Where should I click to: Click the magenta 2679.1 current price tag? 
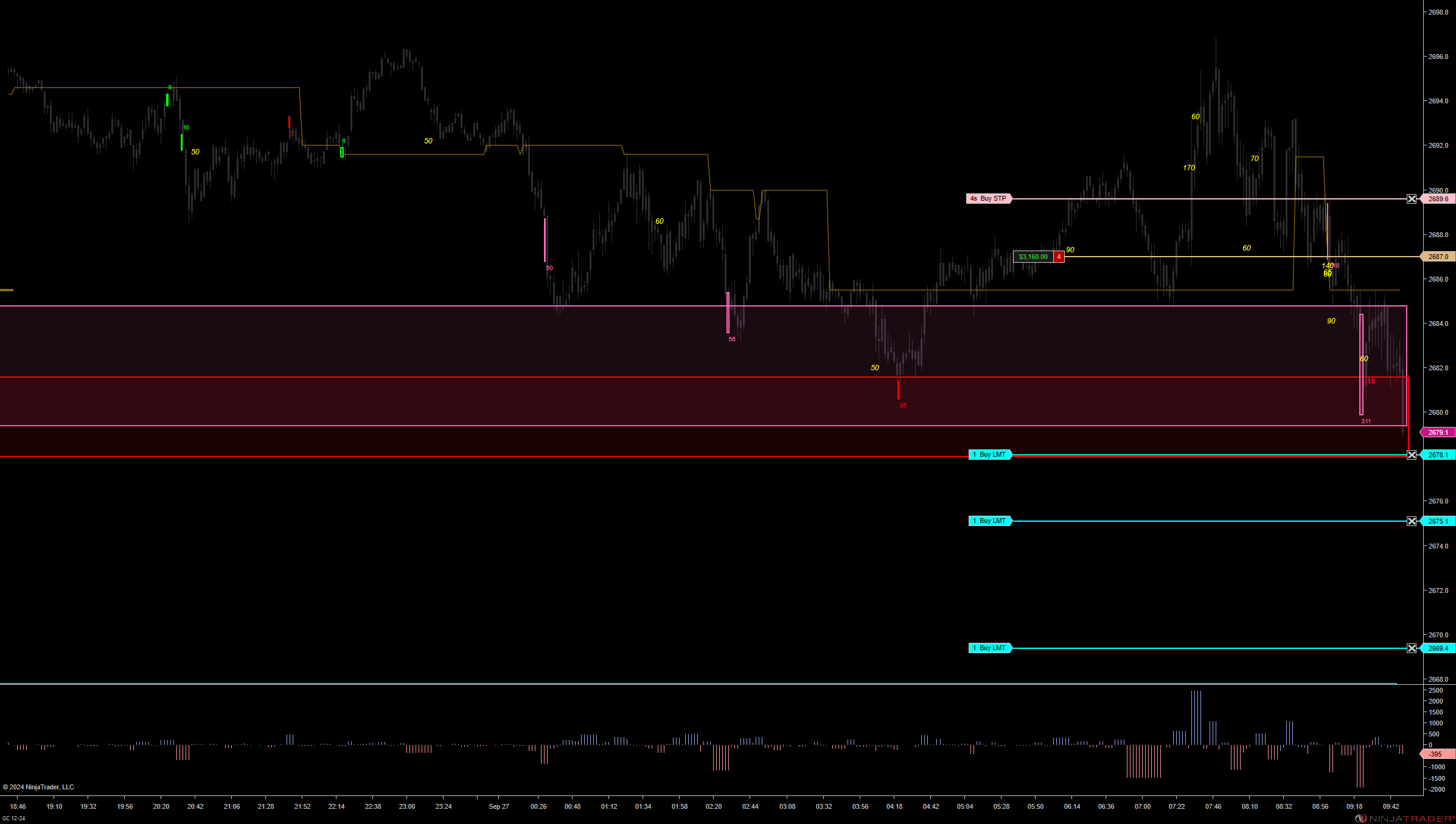pos(1438,432)
